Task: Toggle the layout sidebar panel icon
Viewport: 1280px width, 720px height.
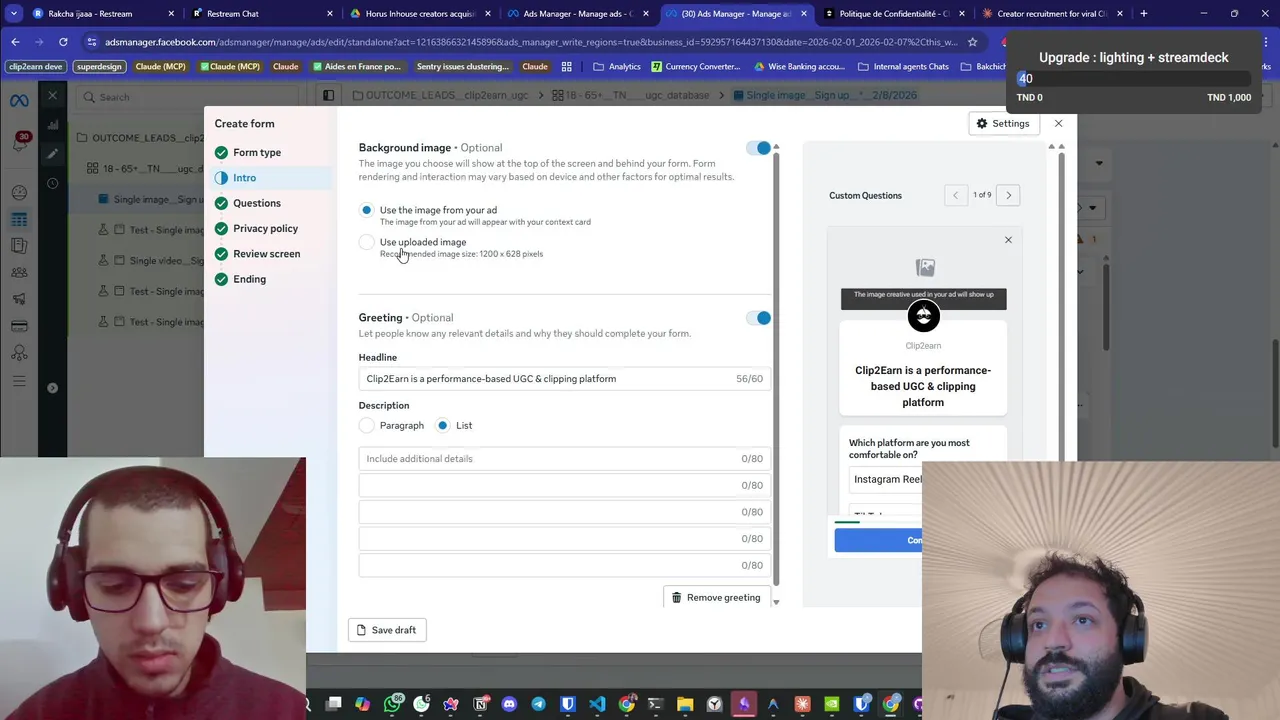Action: coord(328,95)
